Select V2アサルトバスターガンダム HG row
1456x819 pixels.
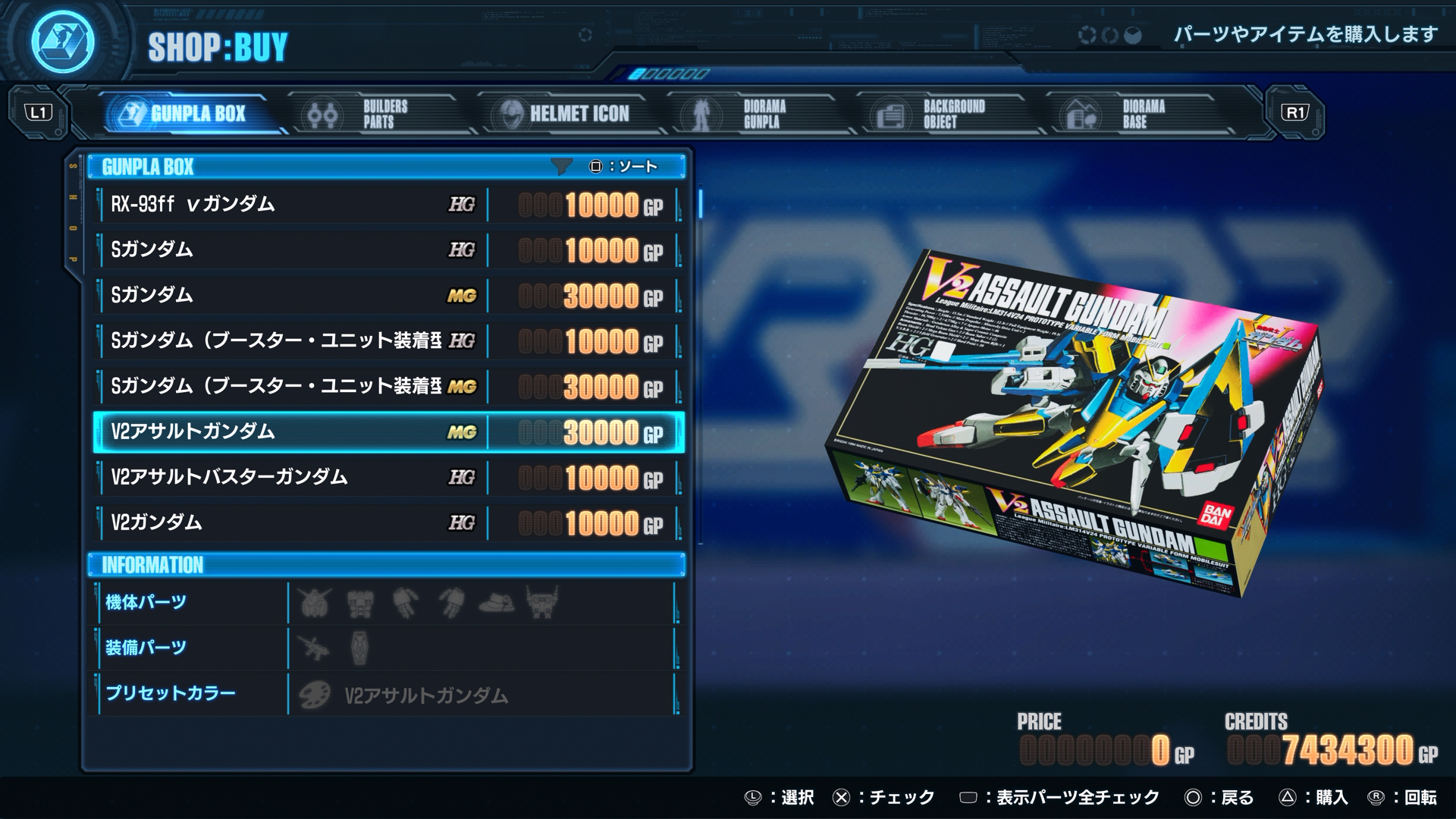coord(388,478)
